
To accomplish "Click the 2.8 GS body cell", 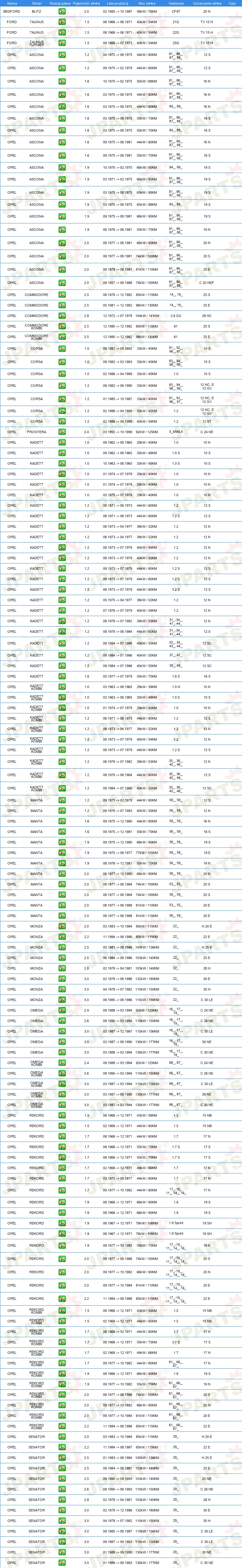I will point(176,316).
